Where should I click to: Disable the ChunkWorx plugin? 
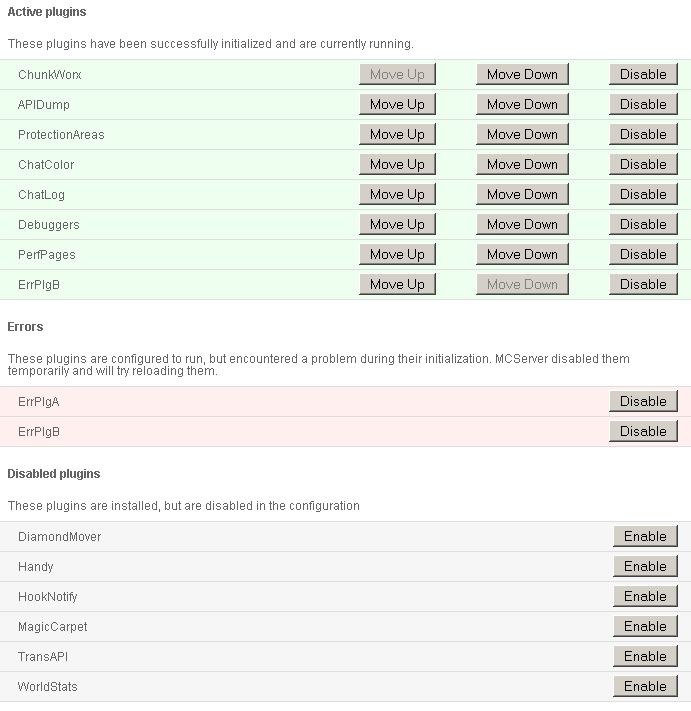tap(643, 74)
